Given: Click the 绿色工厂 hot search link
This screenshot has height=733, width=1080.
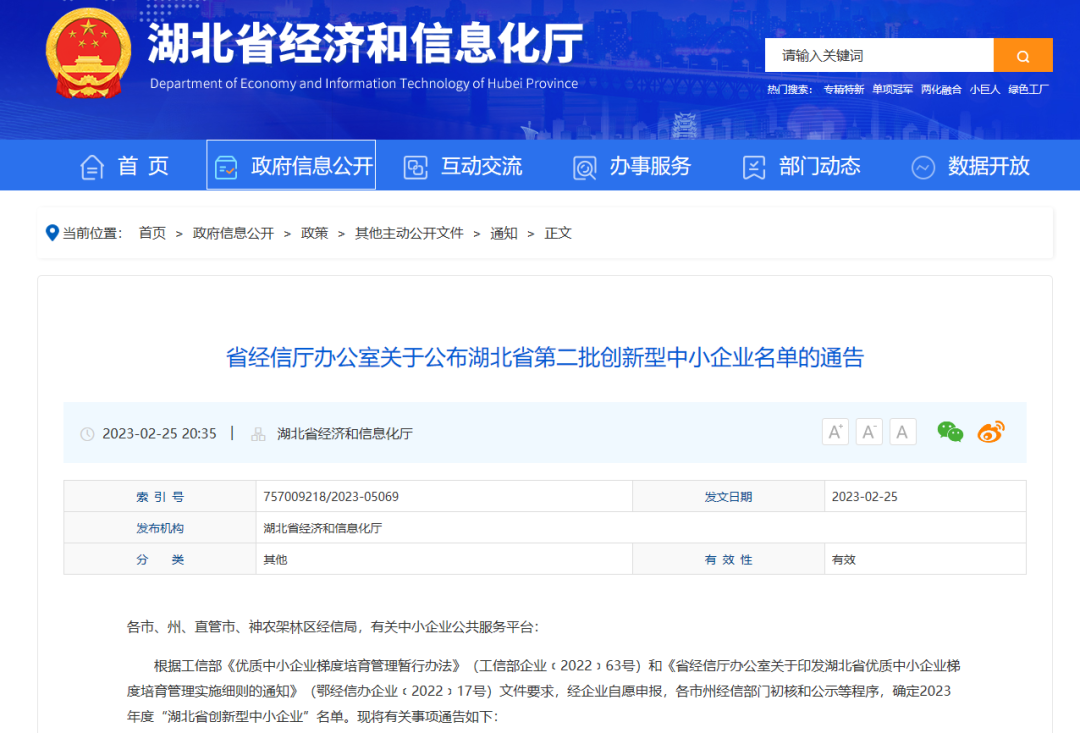Looking at the screenshot, I should [1028, 90].
